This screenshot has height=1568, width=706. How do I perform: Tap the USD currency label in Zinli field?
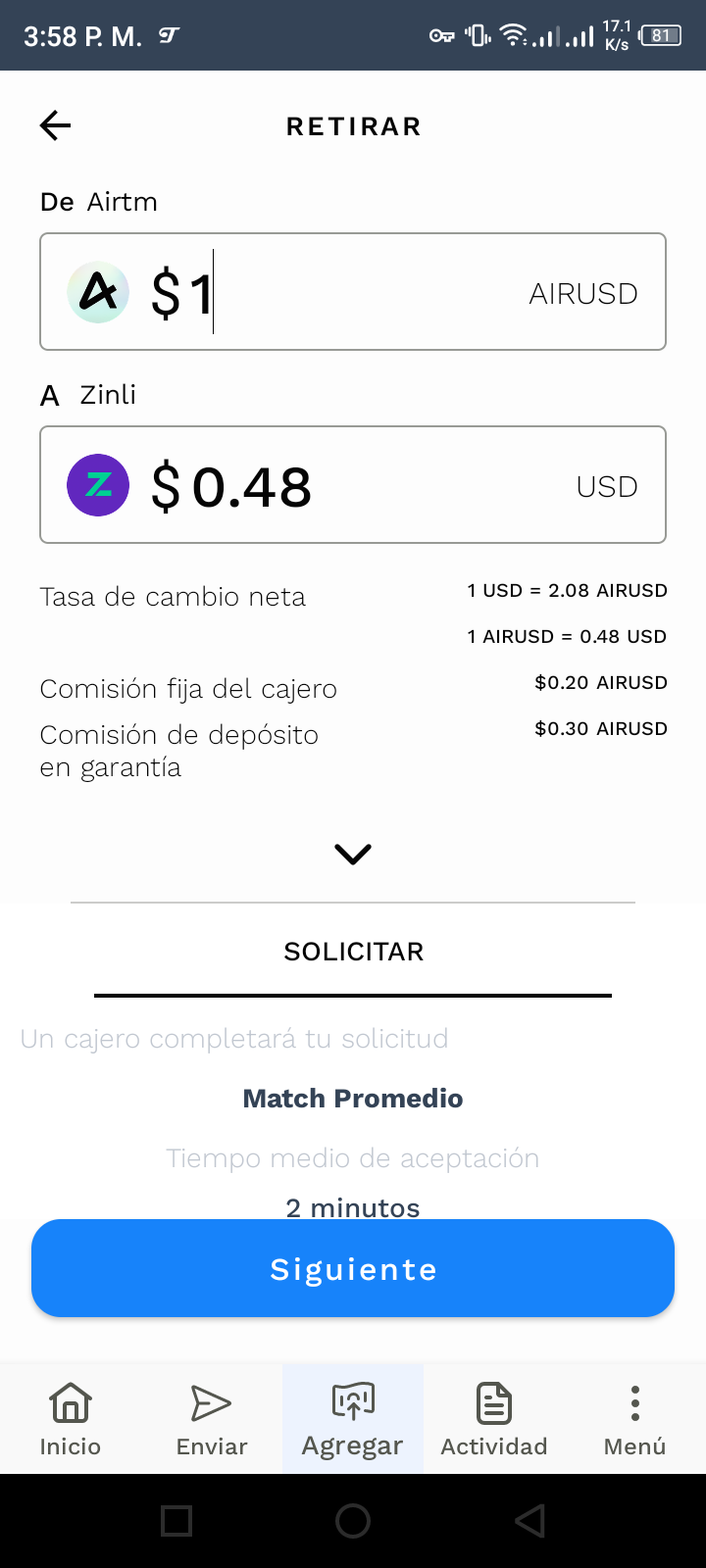coord(607,486)
